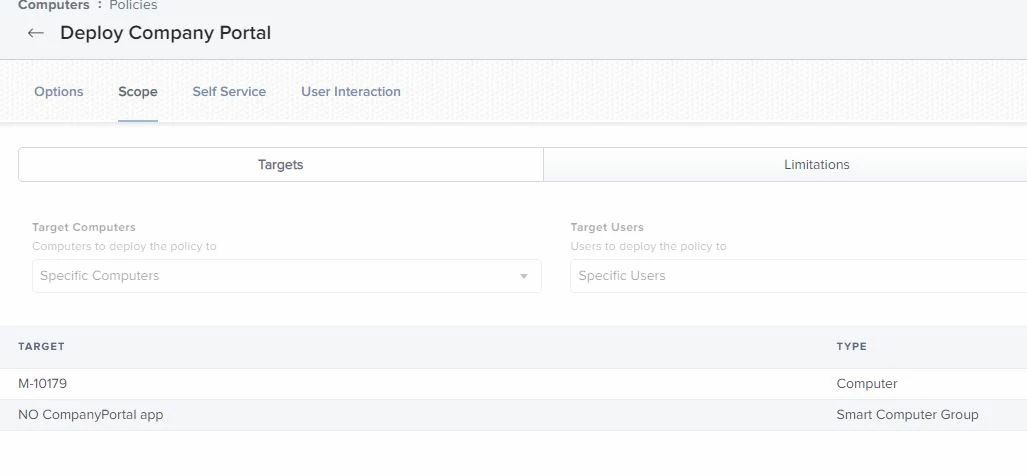The image size is (1027, 476).
Task: Select the M-10179 target row
Action: (514, 384)
